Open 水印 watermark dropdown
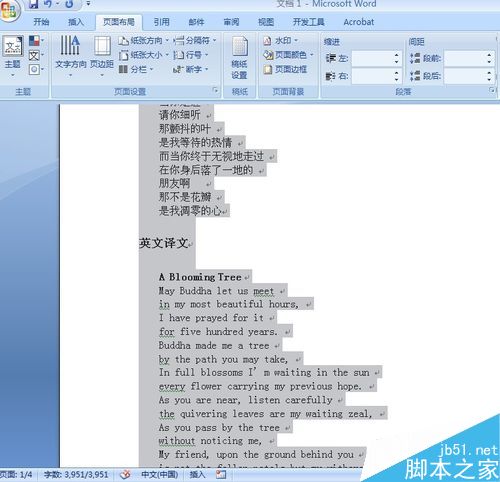 tap(281, 41)
